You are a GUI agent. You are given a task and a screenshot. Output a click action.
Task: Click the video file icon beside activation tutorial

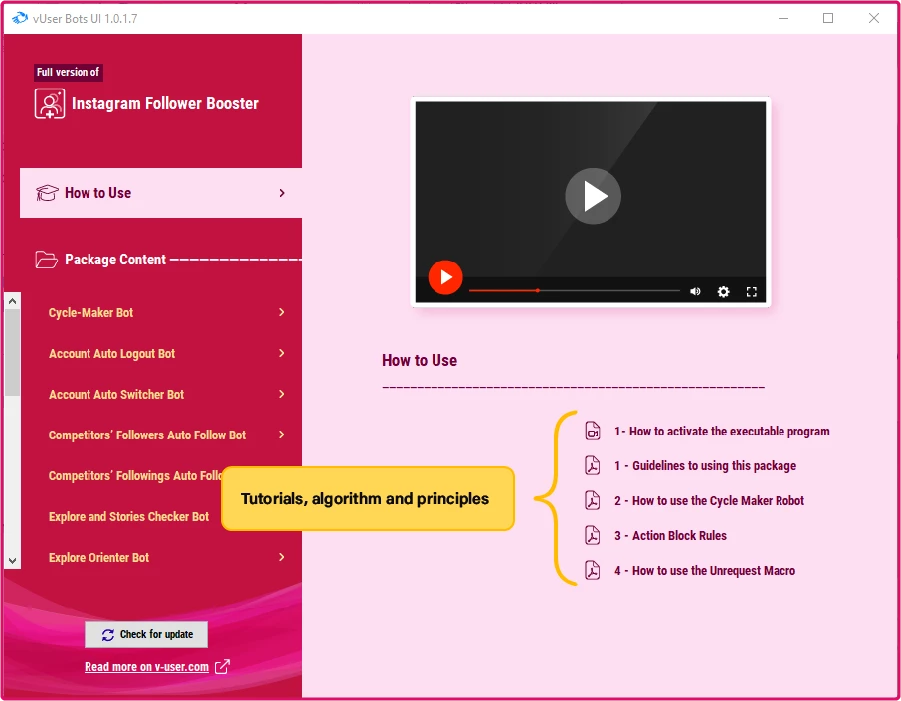pos(592,430)
